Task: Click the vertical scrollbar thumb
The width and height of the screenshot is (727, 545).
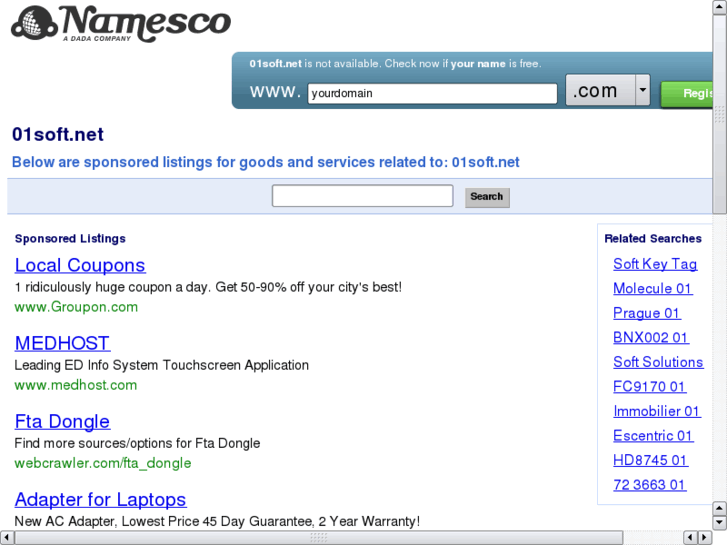Action: point(720,114)
